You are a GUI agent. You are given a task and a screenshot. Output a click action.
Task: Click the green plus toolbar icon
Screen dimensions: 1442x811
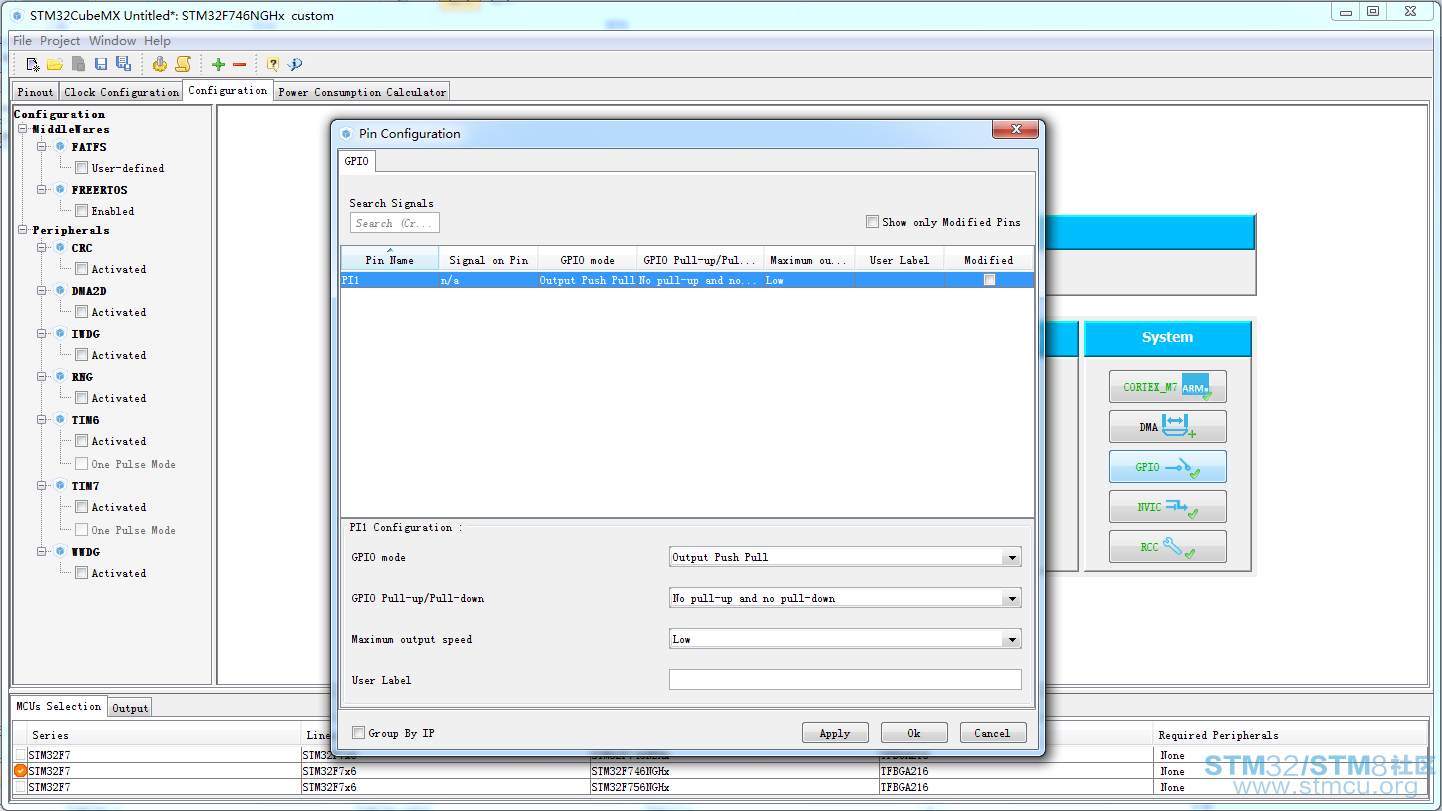point(218,64)
